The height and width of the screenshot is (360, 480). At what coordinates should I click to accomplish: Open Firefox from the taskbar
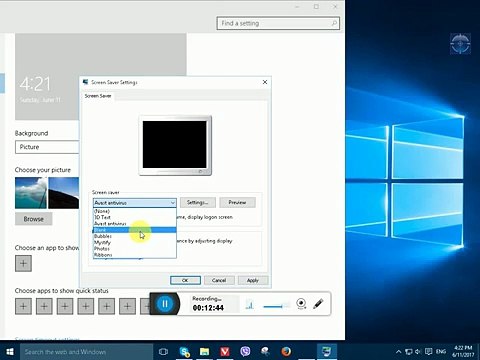point(286,352)
